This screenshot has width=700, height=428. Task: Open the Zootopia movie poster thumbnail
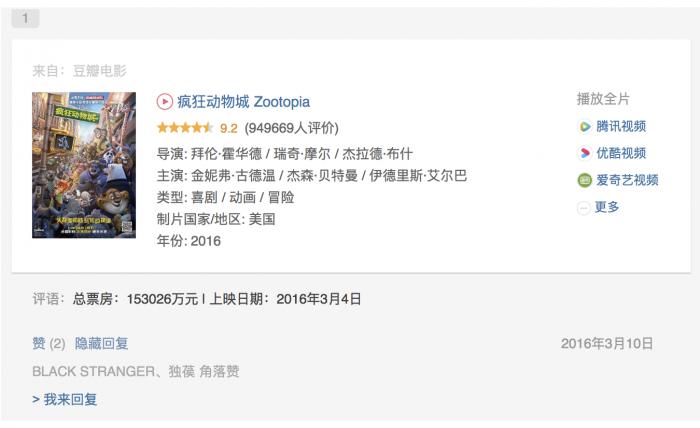point(84,165)
